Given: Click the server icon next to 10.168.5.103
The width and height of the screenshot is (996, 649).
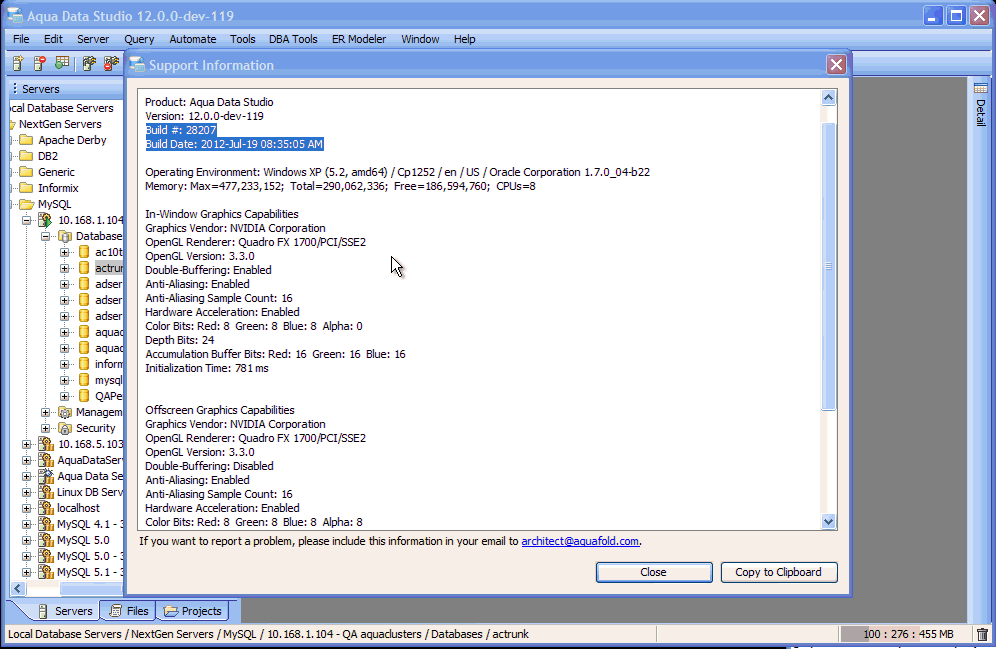Looking at the screenshot, I should pyautogui.click(x=46, y=444).
